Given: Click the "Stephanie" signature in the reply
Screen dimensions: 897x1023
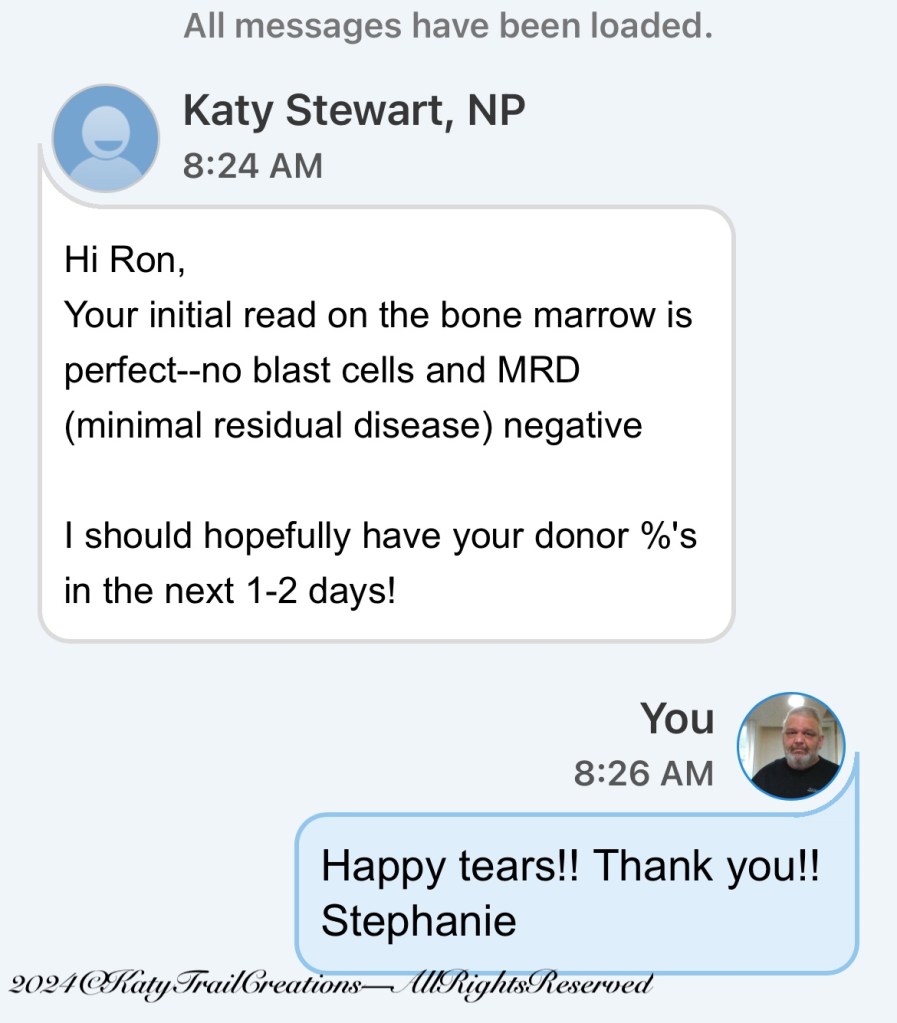Looking at the screenshot, I should (x=418, y=921).
